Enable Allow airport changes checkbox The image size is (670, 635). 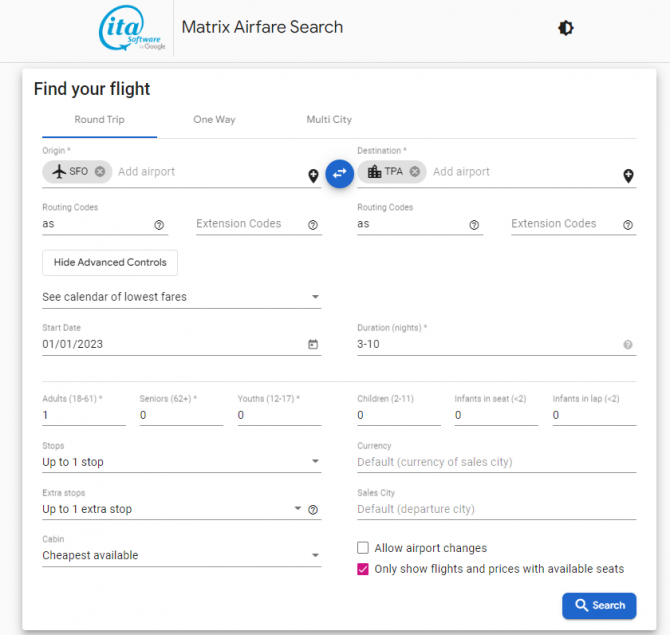(x=363, y=548)
